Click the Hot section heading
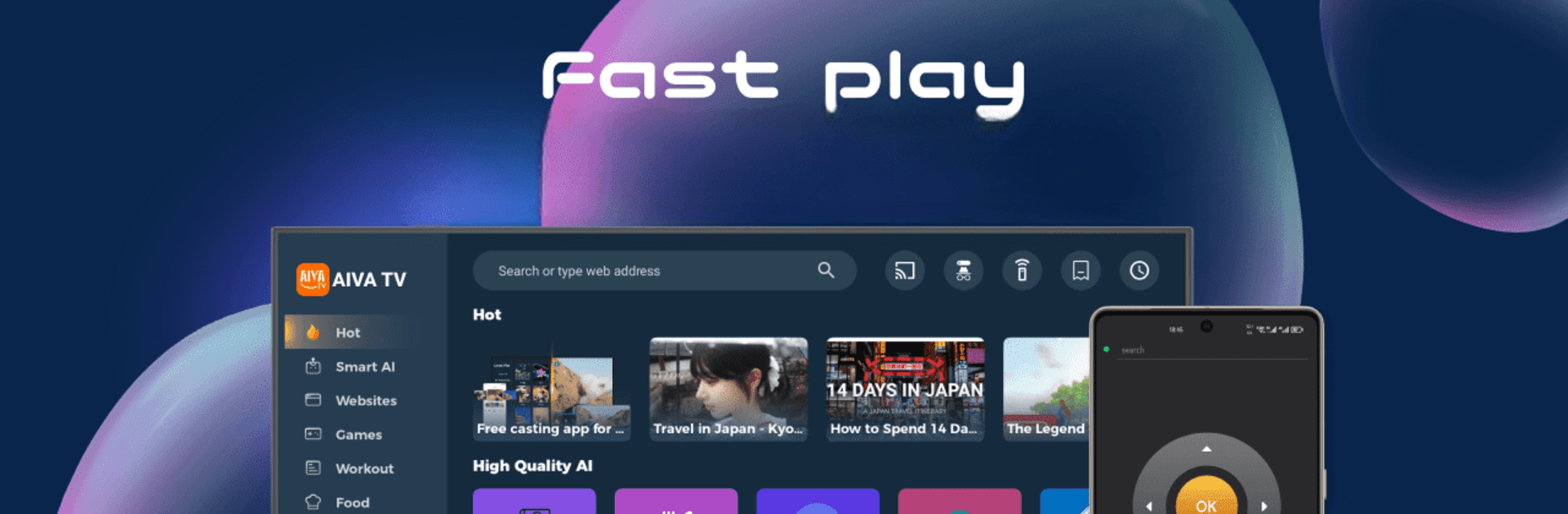1568x514 pixels. 487,314
